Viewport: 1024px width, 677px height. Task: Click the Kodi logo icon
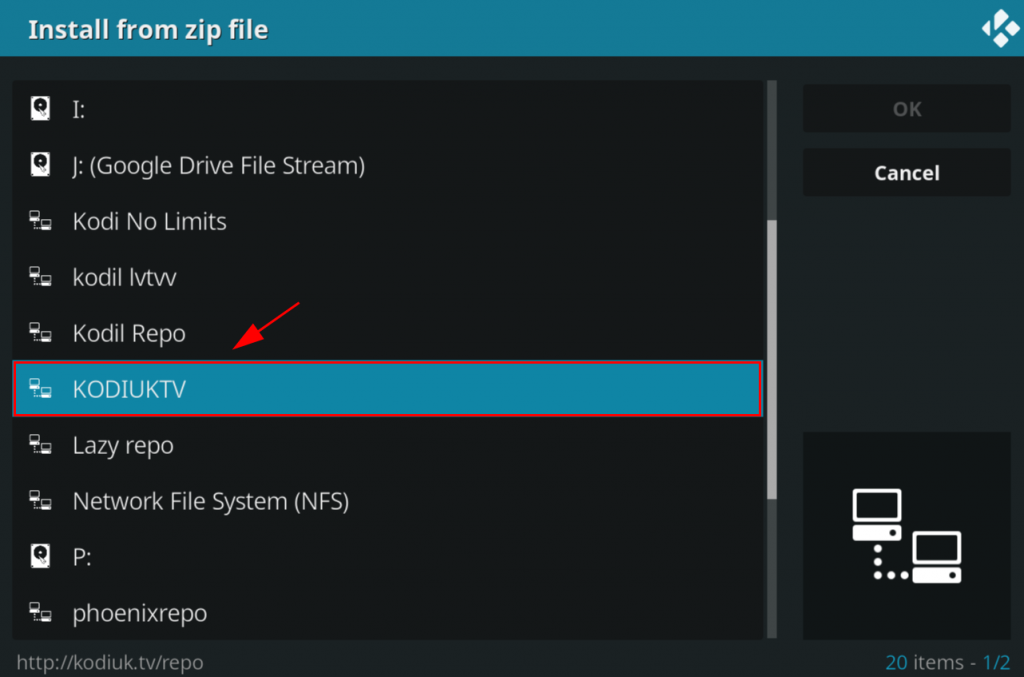click(1000, 29)
